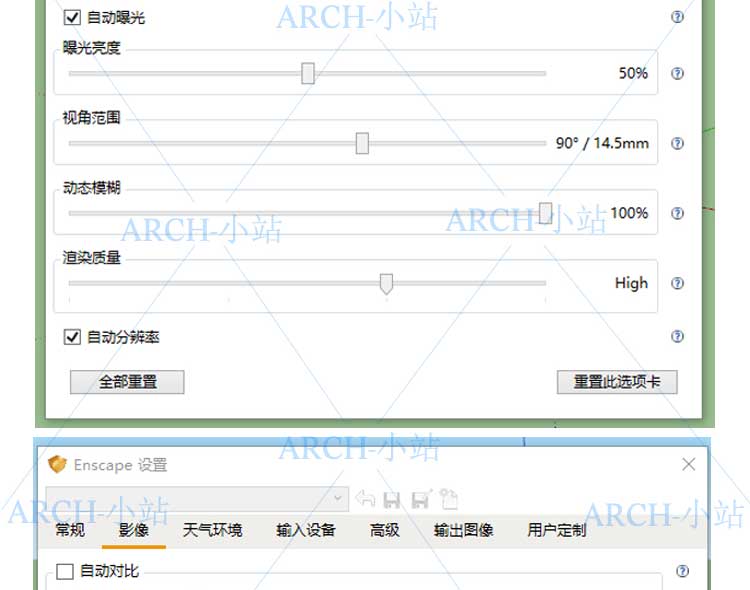Switch to the 天气环境 tab
The width and height of the screenshot is (750, 590).
(x=212, y=530)
